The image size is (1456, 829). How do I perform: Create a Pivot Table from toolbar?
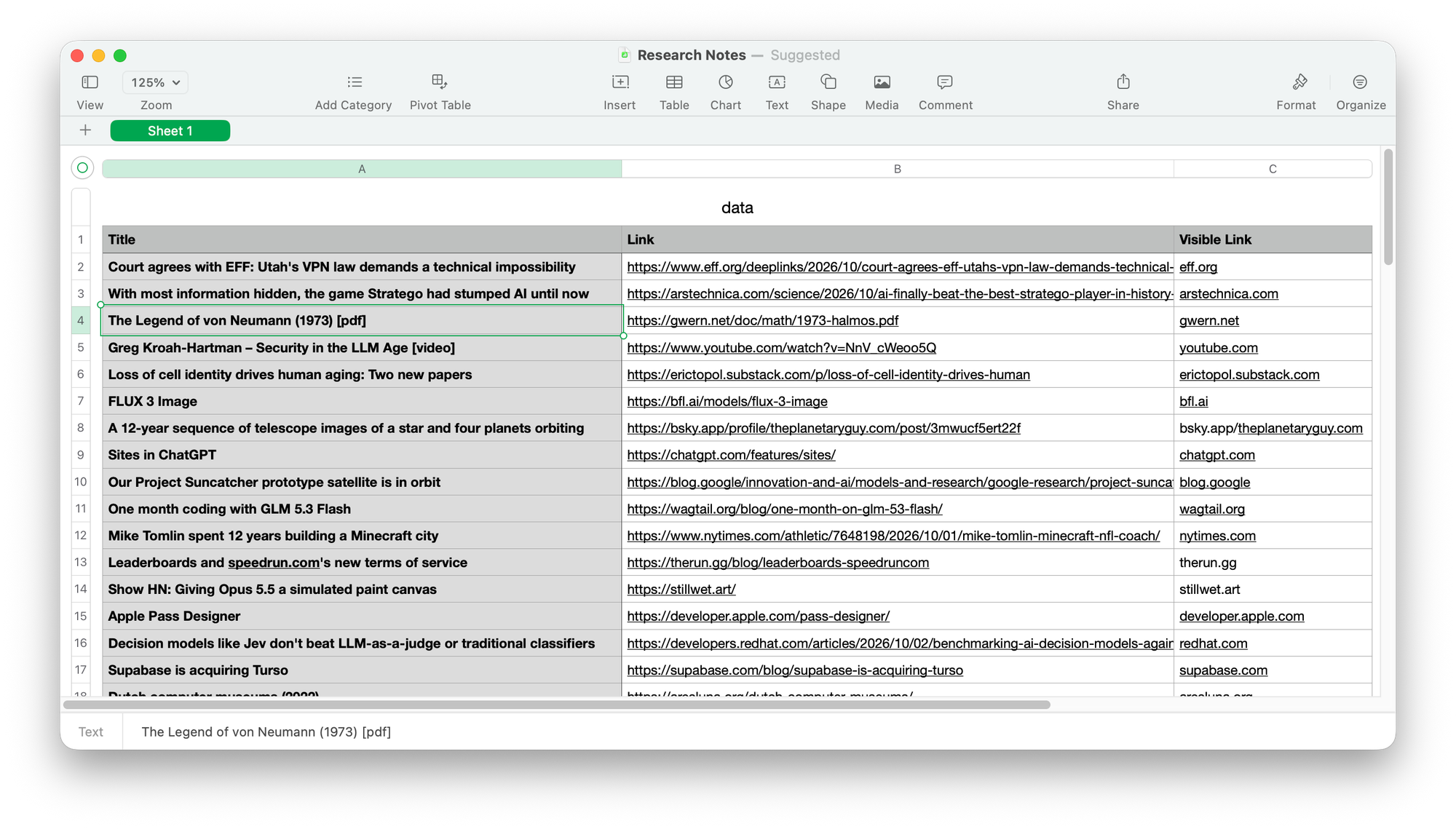coord(440,82)
